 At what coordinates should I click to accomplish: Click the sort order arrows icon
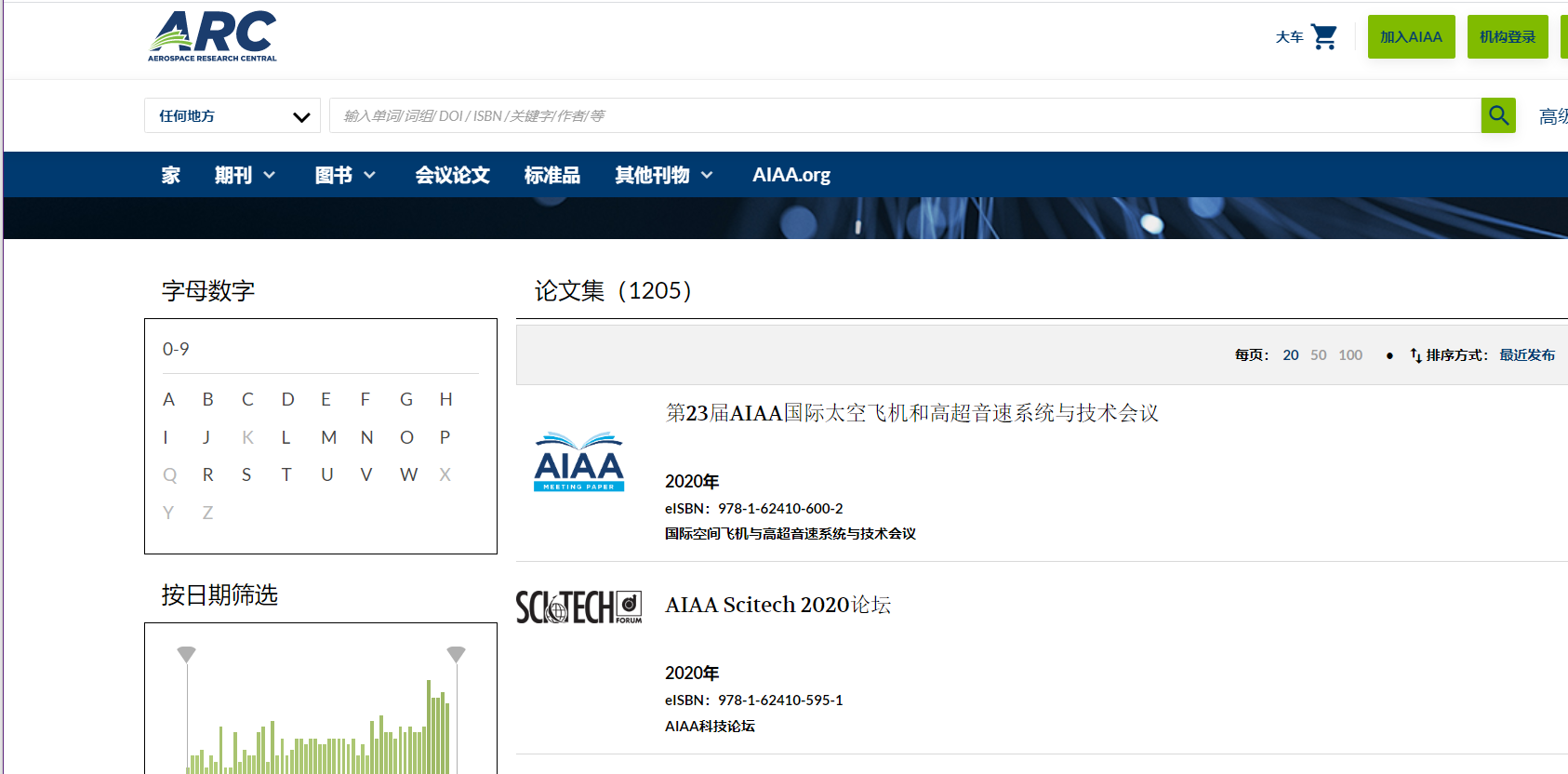pyautogui.click(x=1415, y=355)
